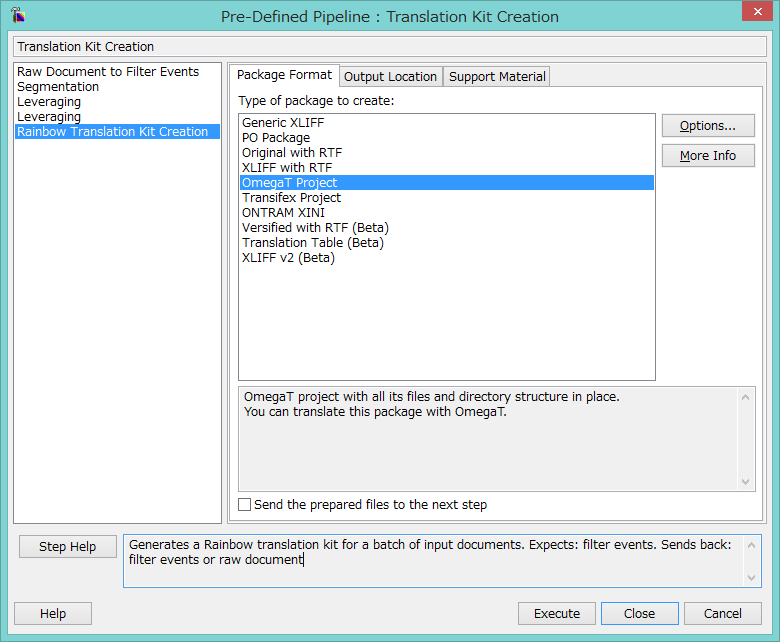Enable Send the prepared files to next step

pos(244,505)
